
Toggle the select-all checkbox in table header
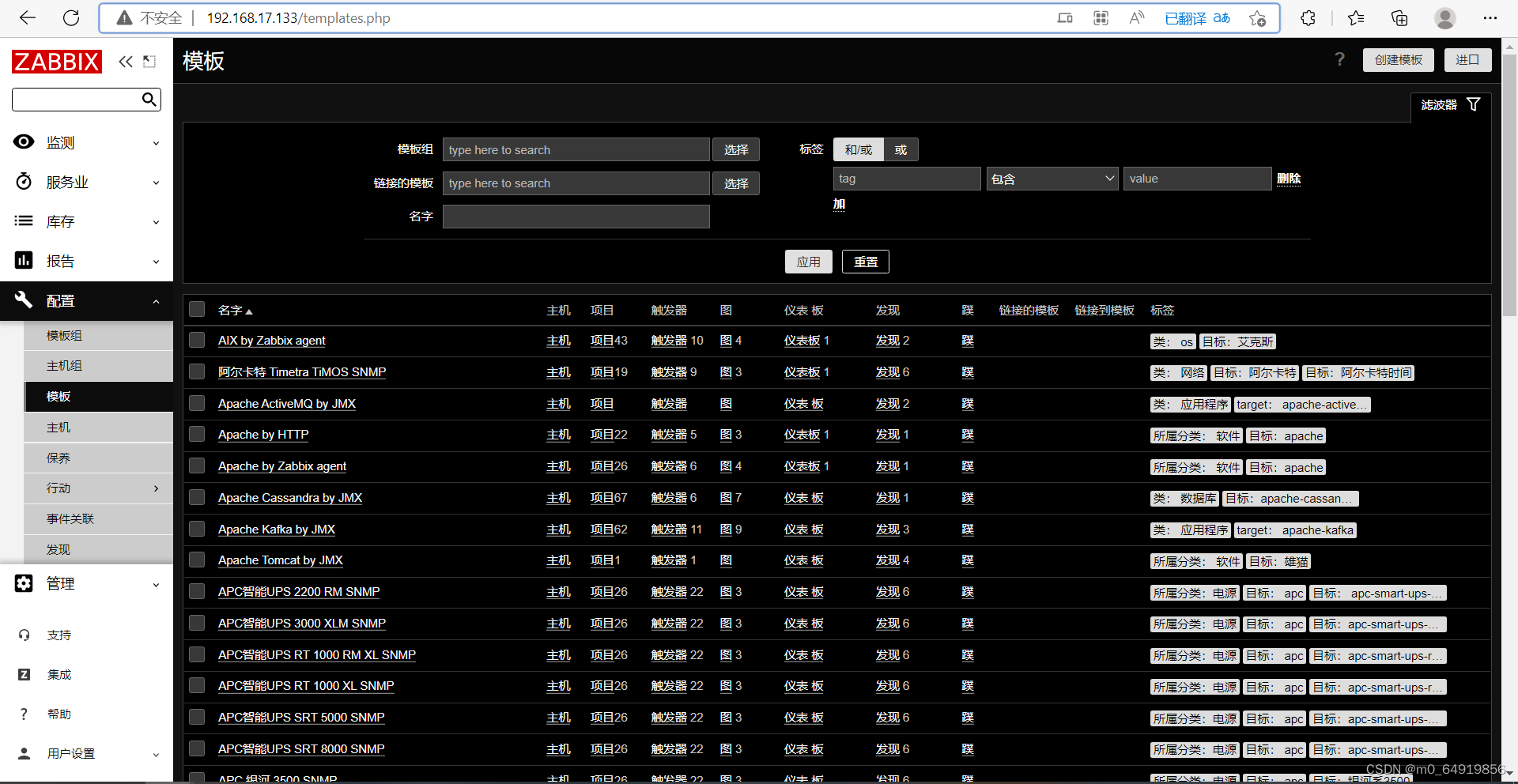coord(197,309)
